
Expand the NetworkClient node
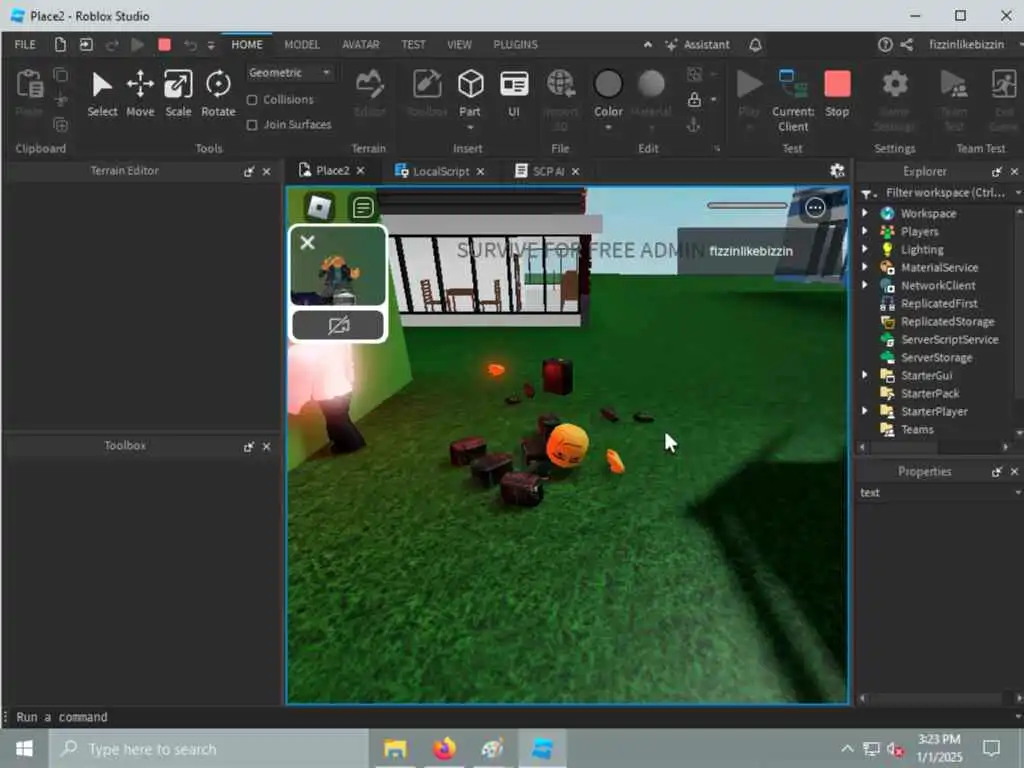point(865,285)
